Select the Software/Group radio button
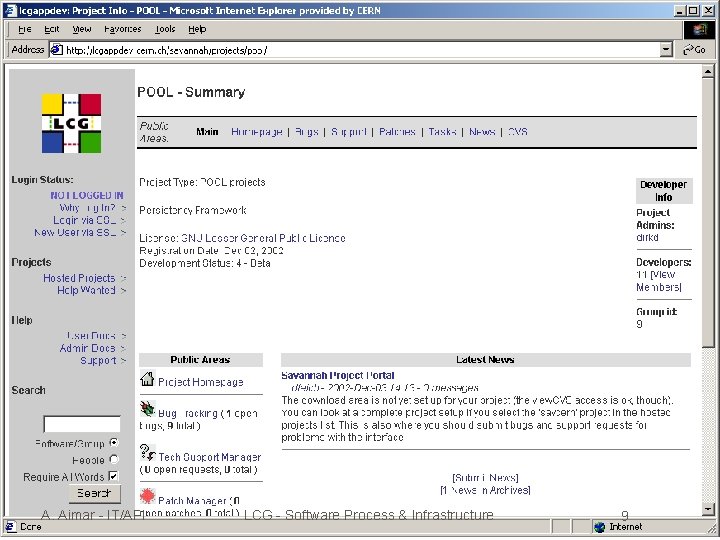The image size is (720, 540). (114, 443)
